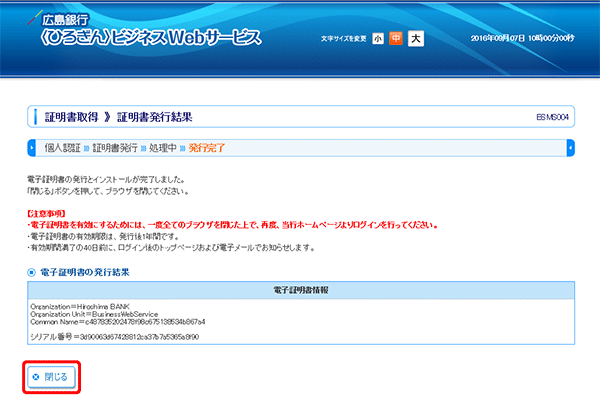Viewport: 600px width, 418px height.
Task: Click the Common Name value line
Action: point(117,322)
